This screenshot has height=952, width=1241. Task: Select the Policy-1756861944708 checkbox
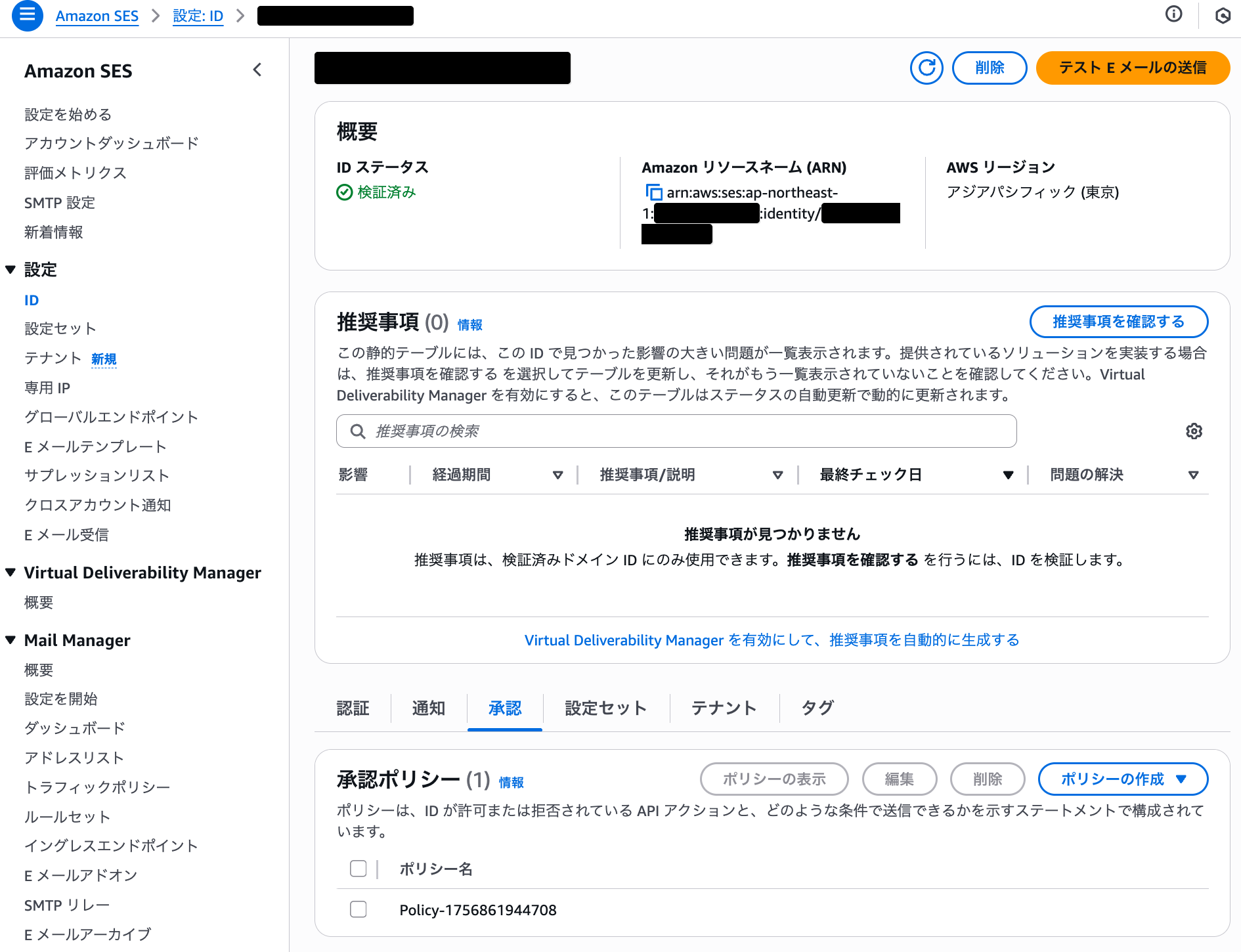click(359, 909)
